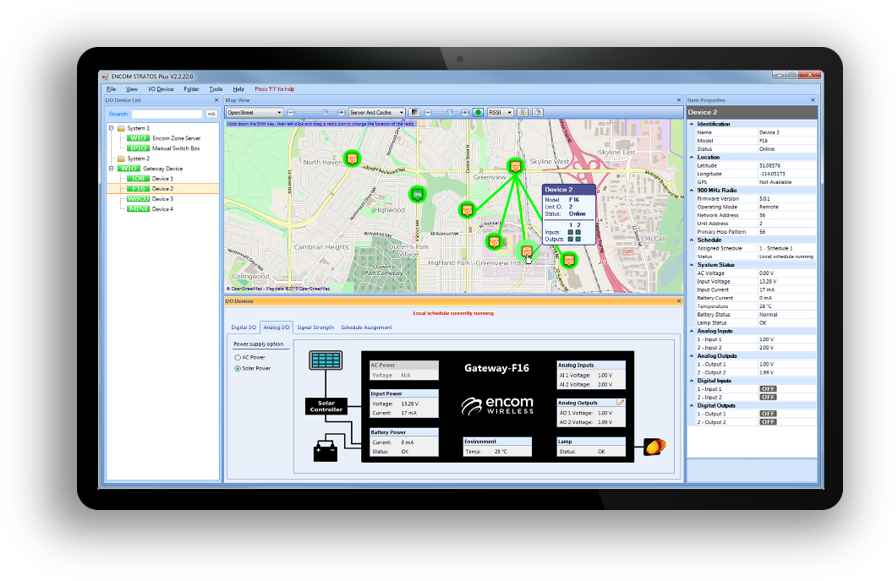Zoom out the map with minus button
The height and width of the screenshot is (581, 896).
pos(291,113)
